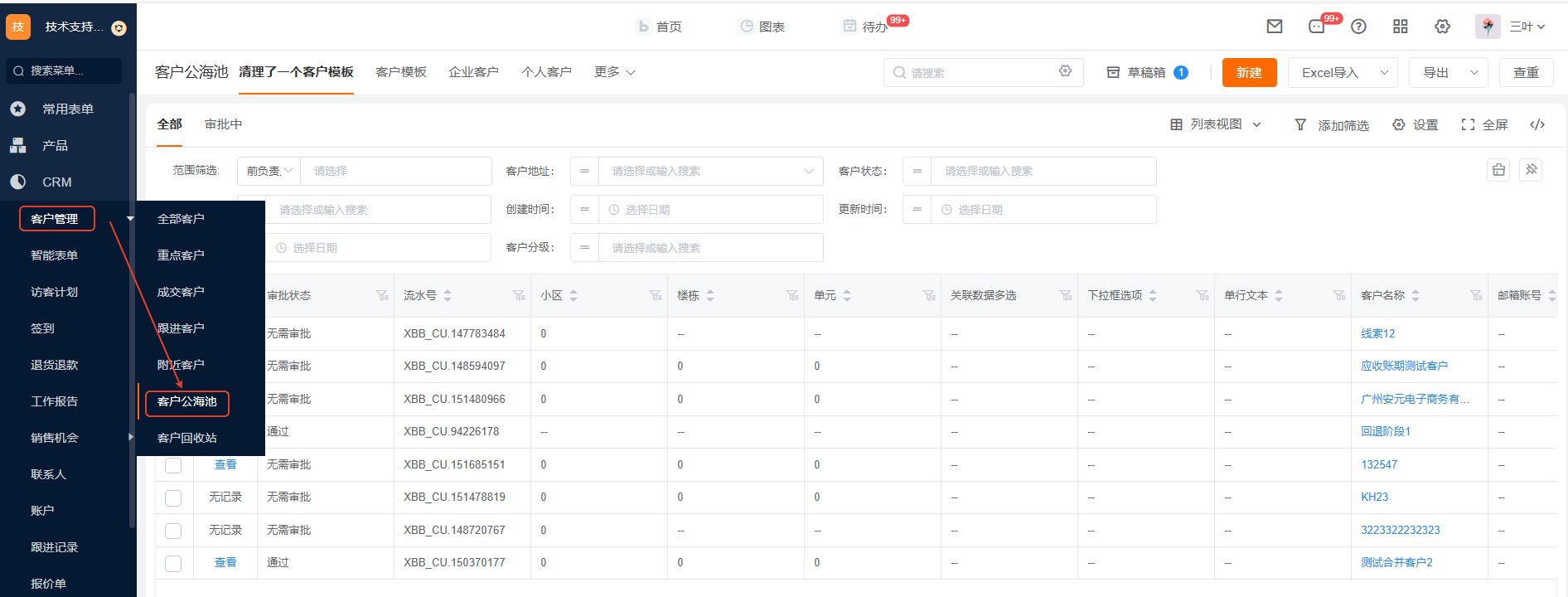Screen dimensions: 1568x597
Task: Open the chat messages icon with 99+ badge
Action: 1317,27
